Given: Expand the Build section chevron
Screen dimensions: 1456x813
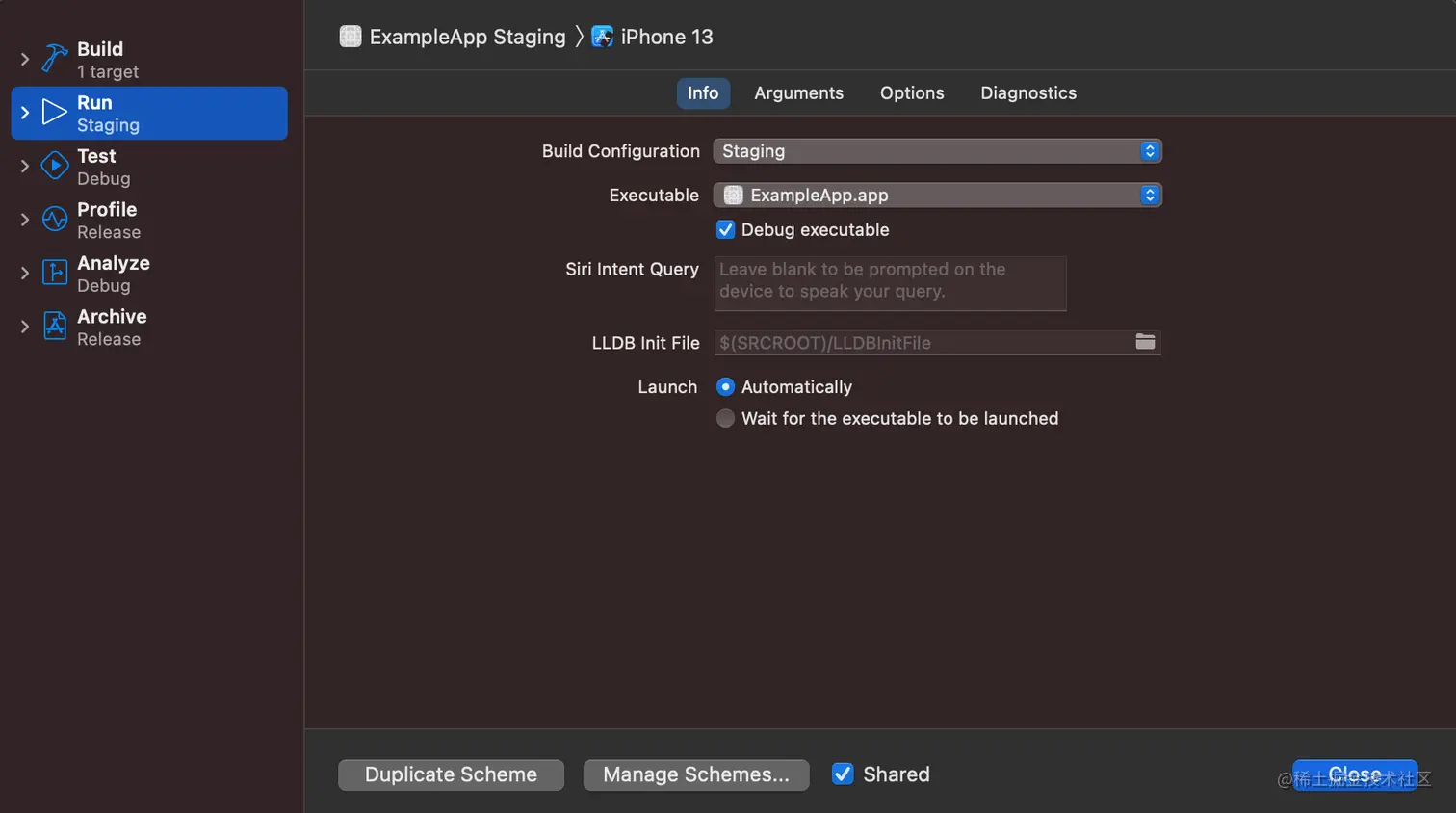Looking at the screenshot, I should (x=25, y=59).
